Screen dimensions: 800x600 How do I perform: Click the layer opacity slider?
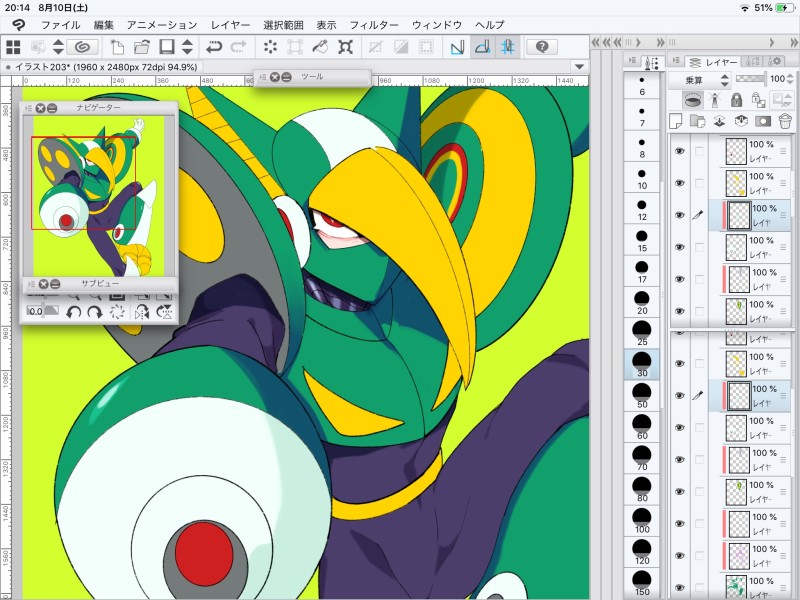pos(751,79)
